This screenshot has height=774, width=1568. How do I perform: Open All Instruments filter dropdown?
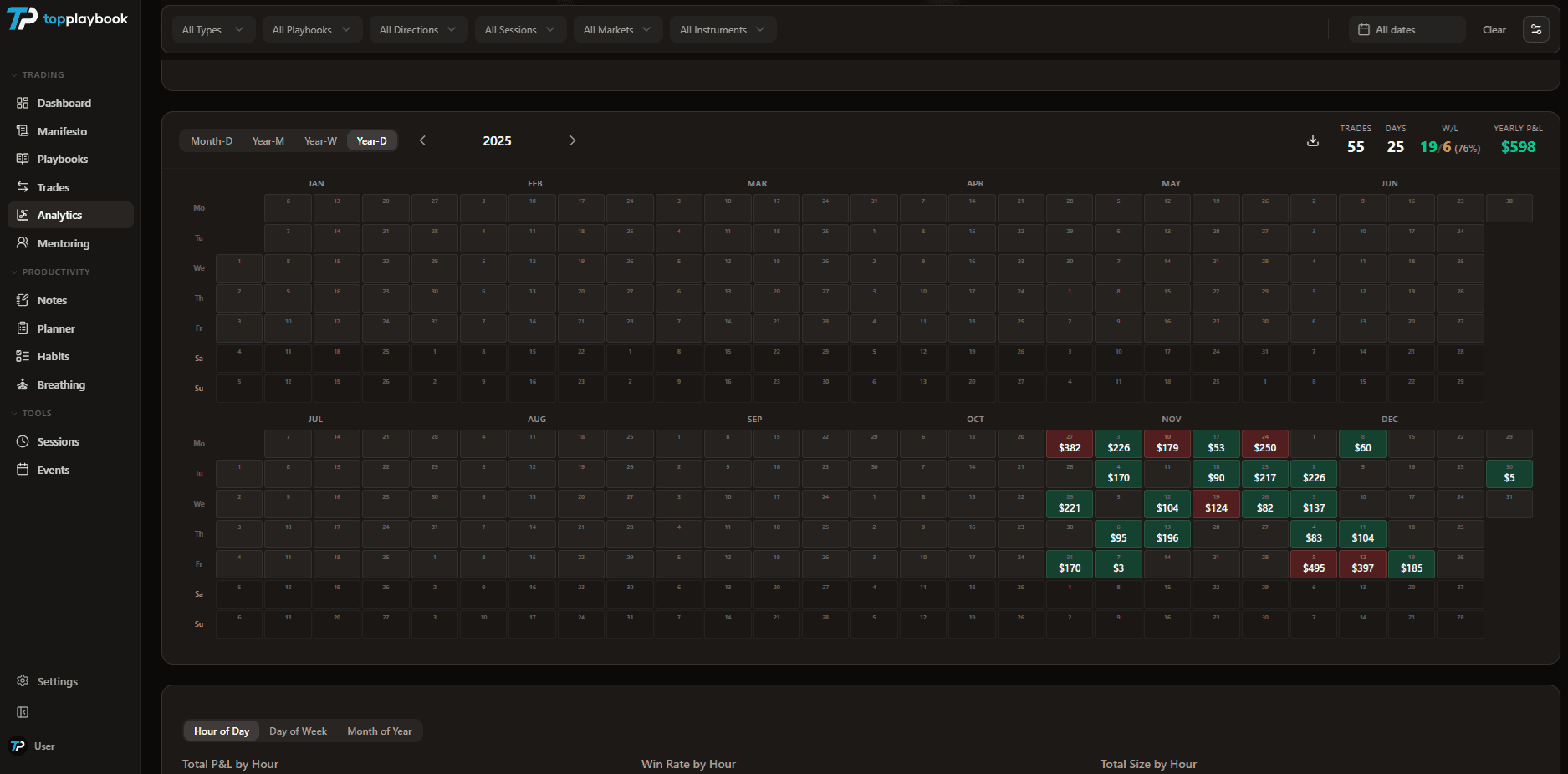point(723,29)
